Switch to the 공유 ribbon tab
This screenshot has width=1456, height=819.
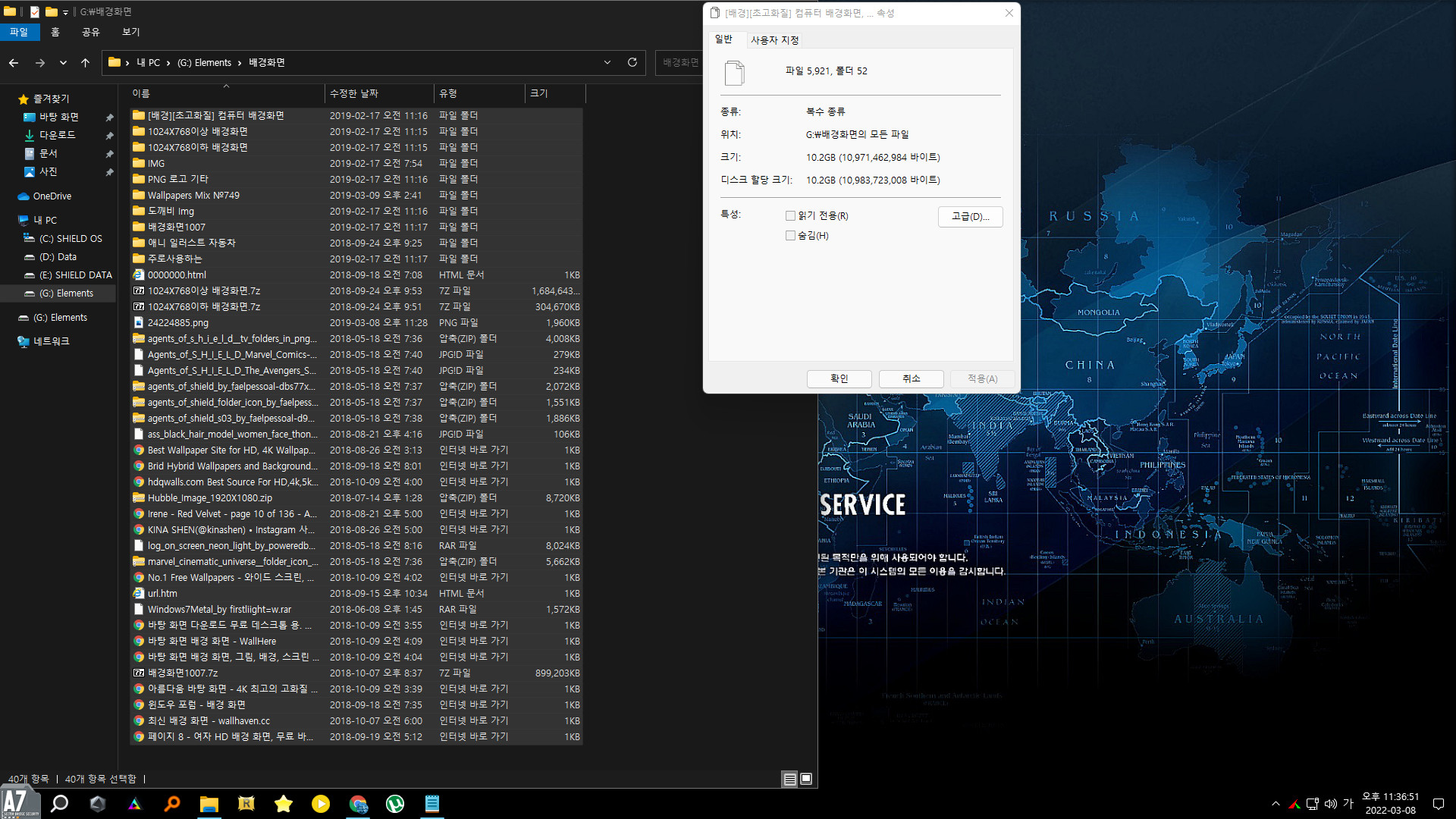click(91, 32)
